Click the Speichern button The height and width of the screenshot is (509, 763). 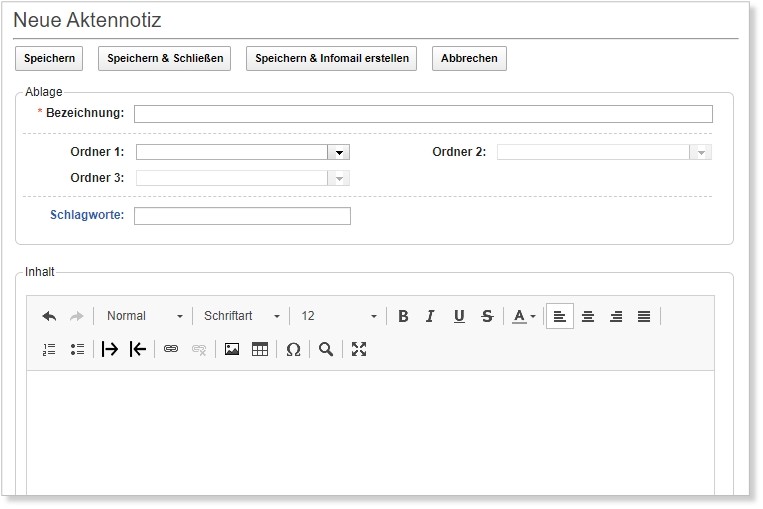tap(49, 58)
